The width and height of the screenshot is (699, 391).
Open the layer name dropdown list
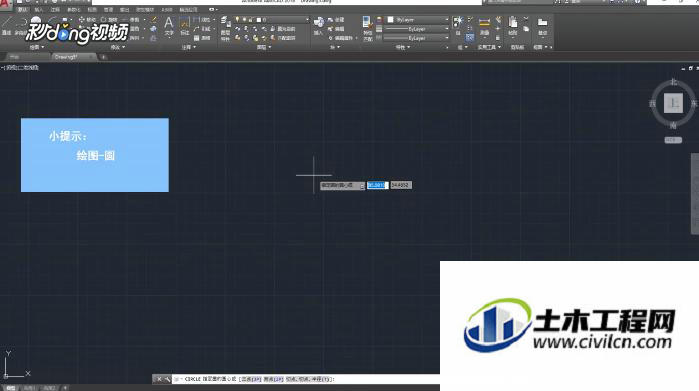coord(283,20)
